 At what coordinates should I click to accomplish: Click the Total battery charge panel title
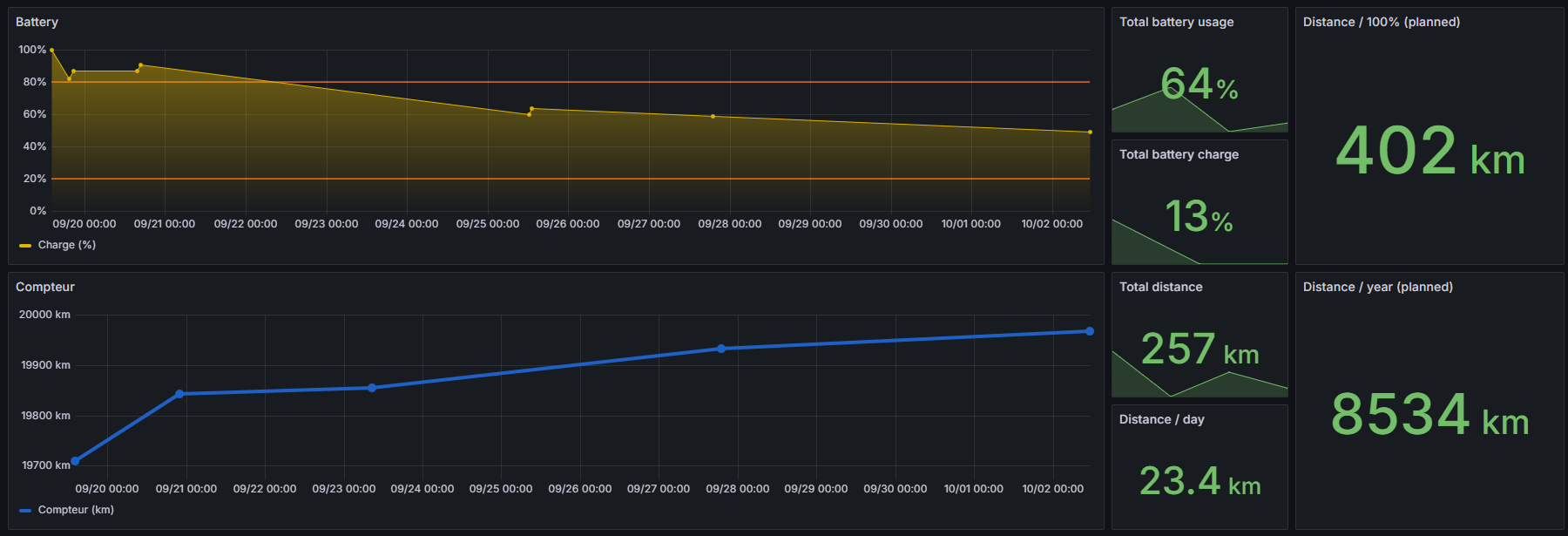(1179, 154)
